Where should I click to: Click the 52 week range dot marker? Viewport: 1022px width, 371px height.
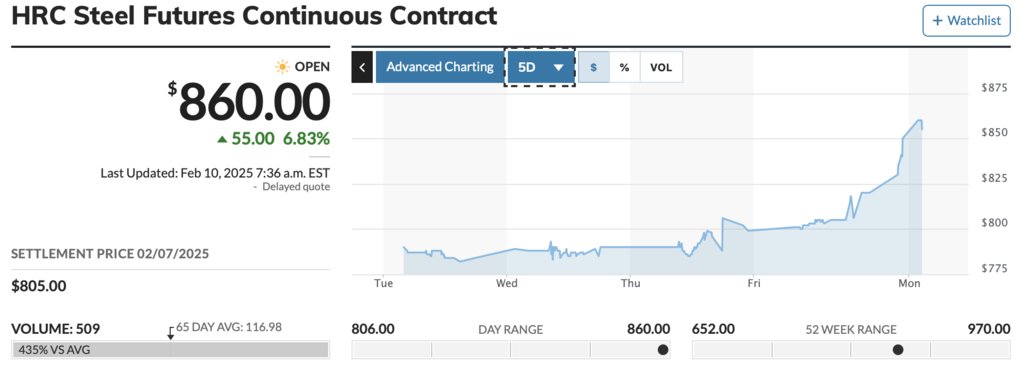pos(898,349)
